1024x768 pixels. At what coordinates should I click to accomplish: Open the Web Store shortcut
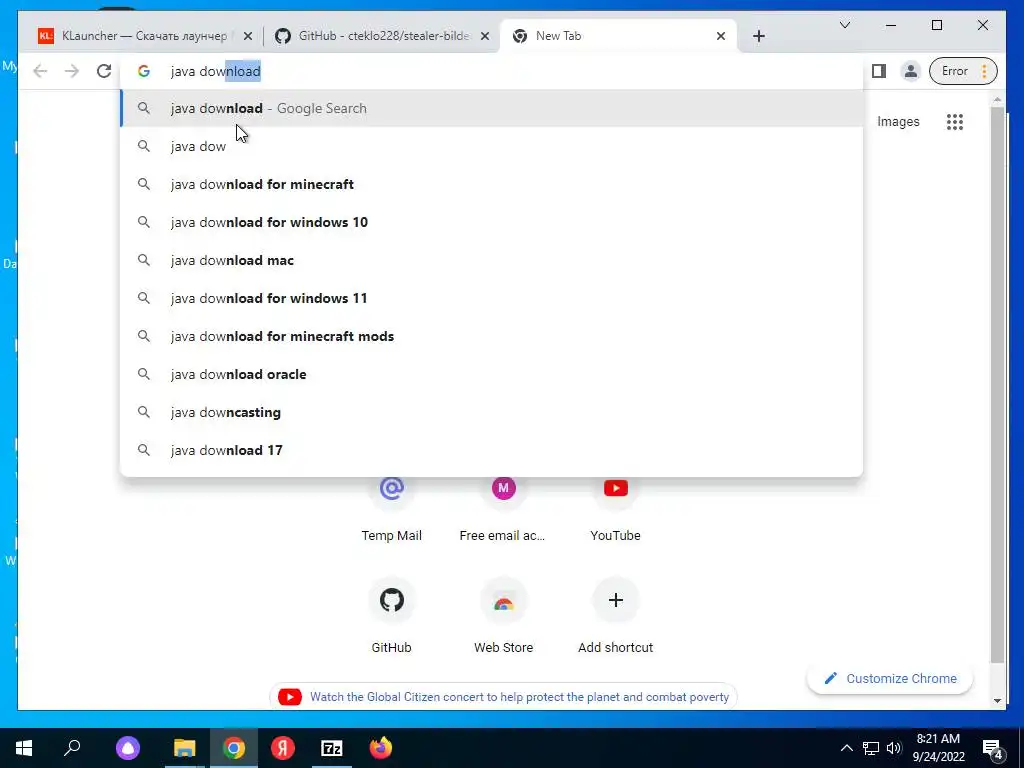tap(503, 617)
